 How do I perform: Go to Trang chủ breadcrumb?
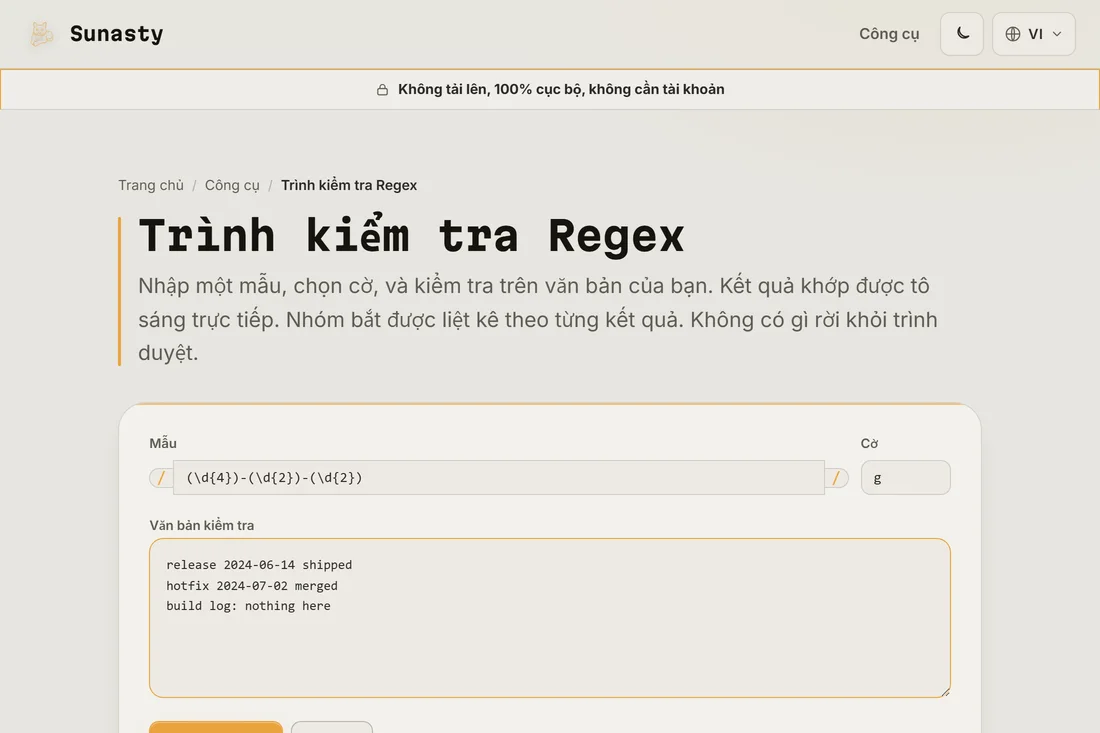click(151, 185)
